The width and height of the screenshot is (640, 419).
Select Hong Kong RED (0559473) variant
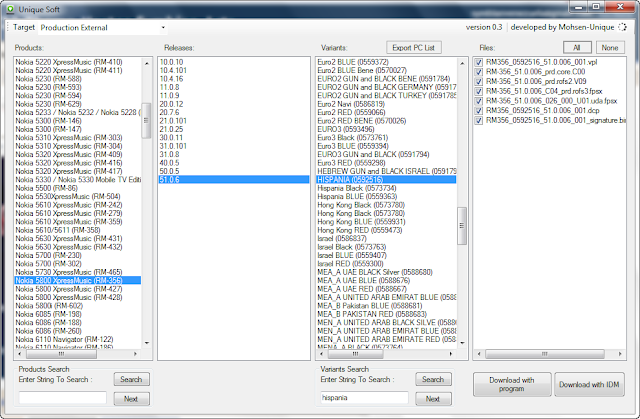[x=360, y=230]
